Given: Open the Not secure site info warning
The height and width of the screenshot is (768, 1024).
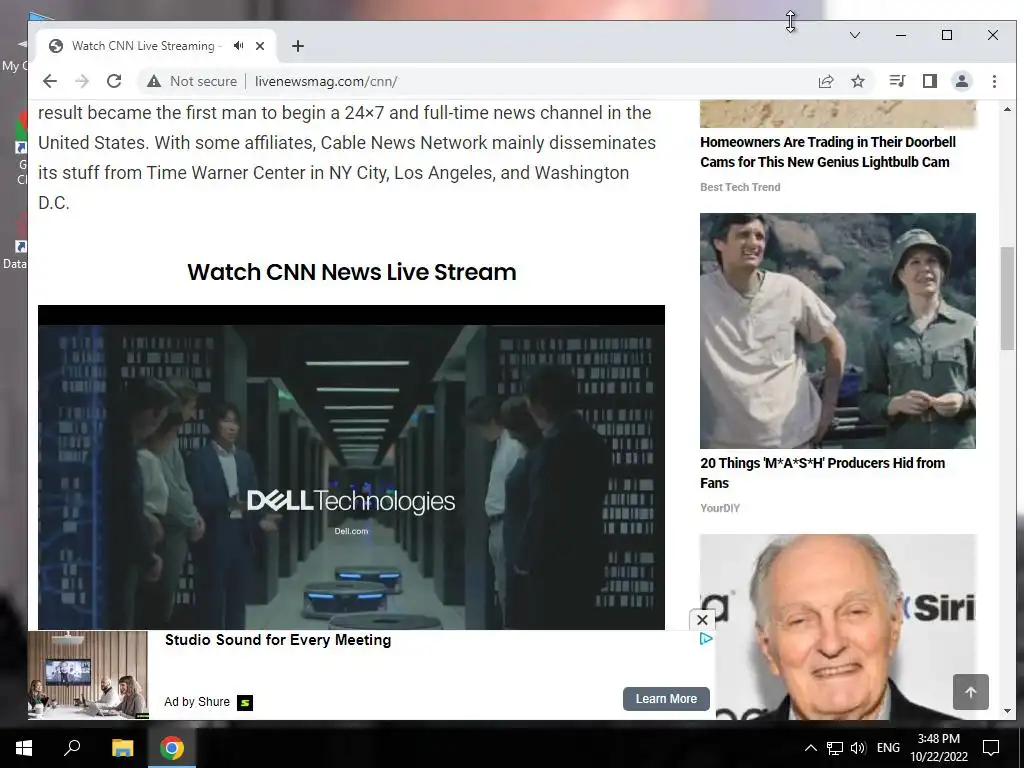Looking at the screenshot, I should tap(191, 81).
